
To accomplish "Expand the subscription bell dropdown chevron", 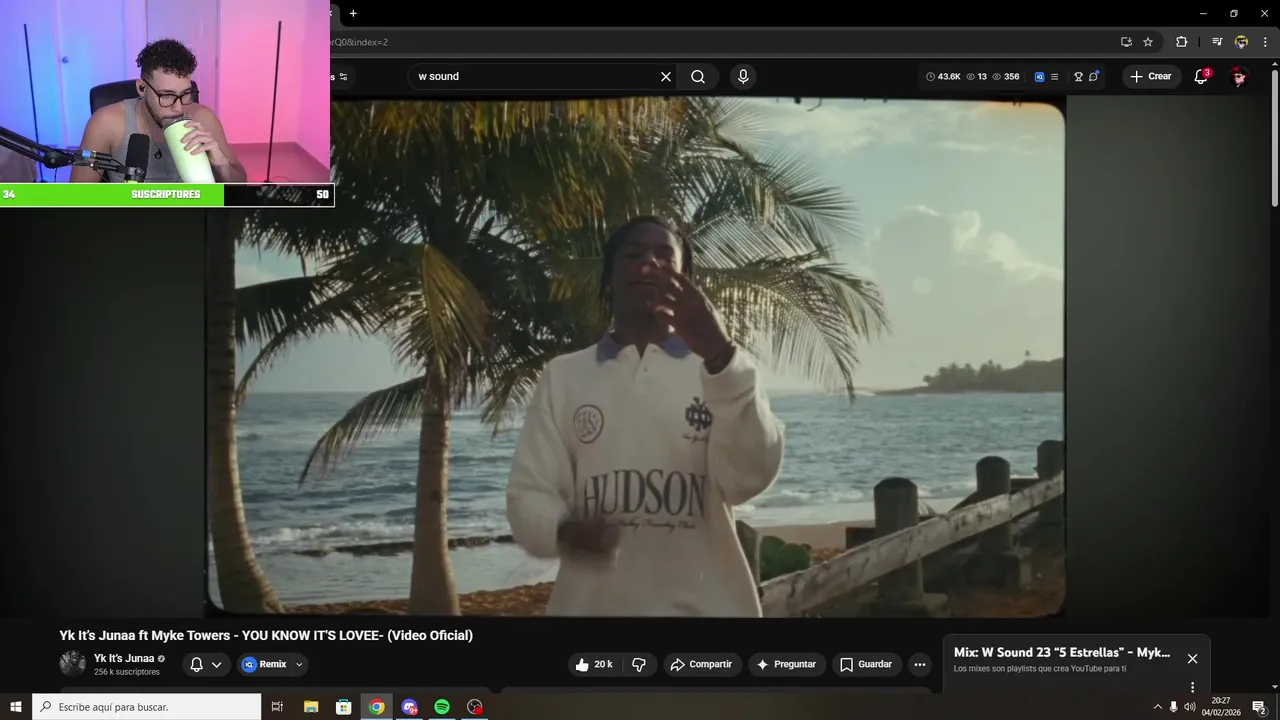I will [216, 664].
